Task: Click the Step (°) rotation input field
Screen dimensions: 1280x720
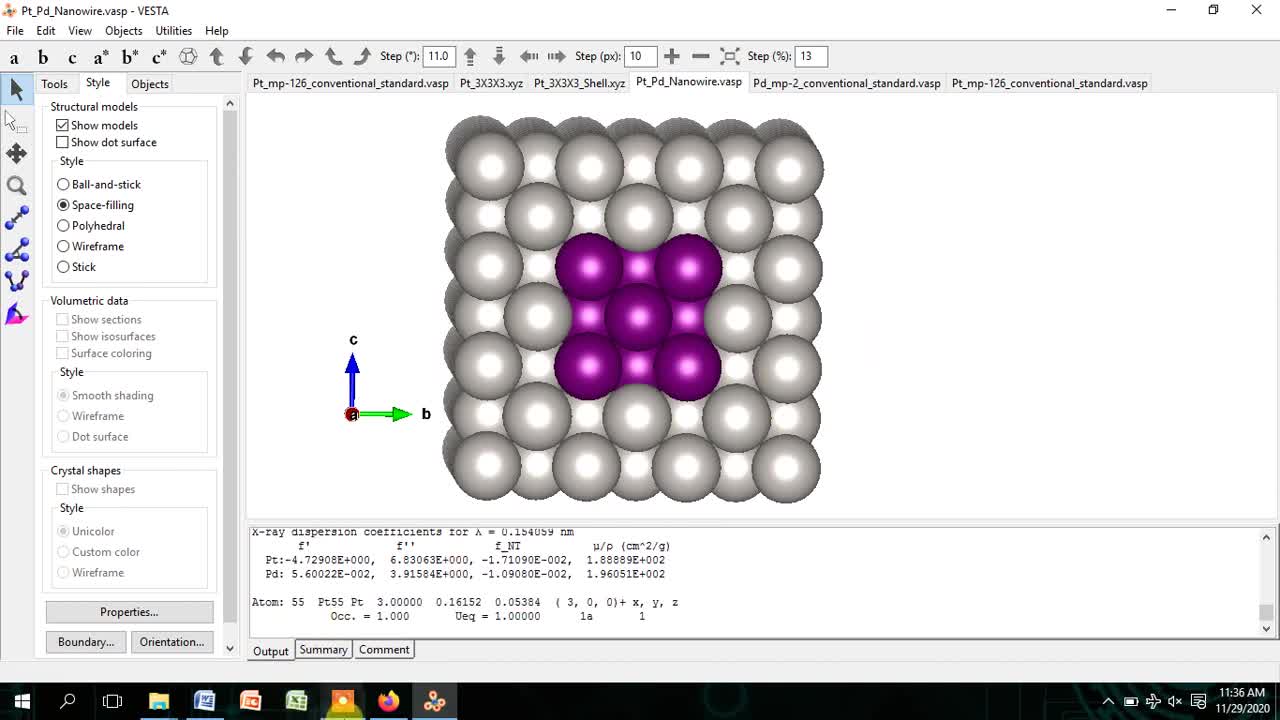Action: pos(439,56)
